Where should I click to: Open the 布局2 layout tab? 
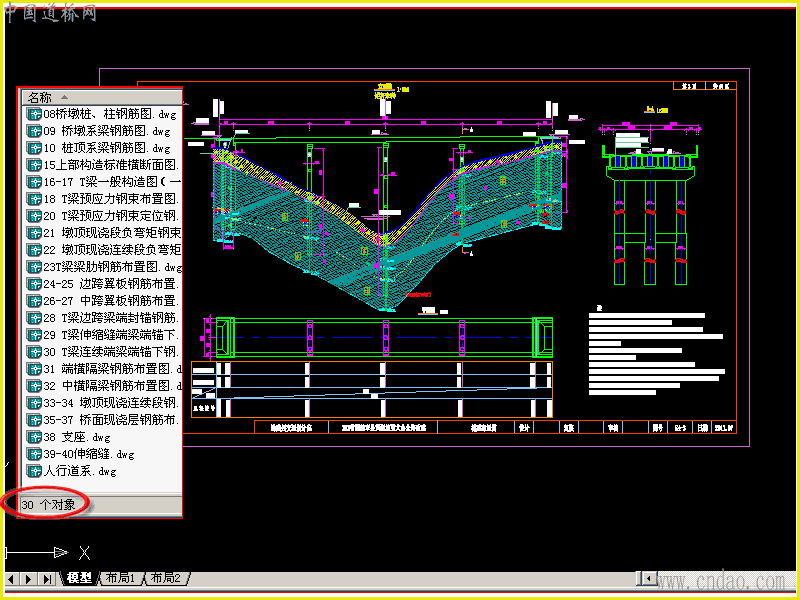(x=166, y=578)
